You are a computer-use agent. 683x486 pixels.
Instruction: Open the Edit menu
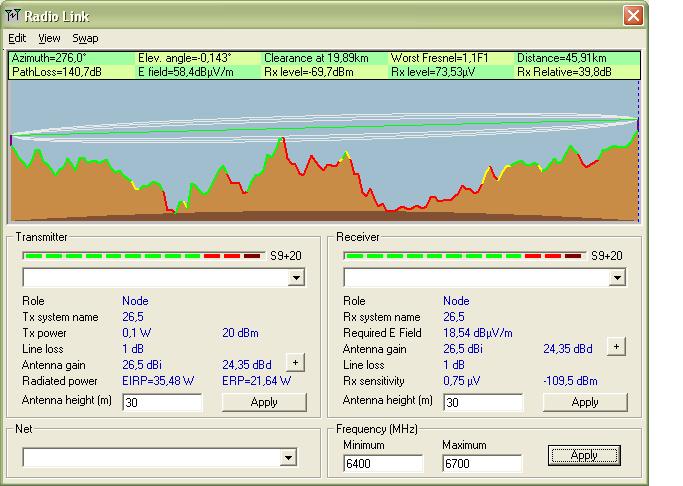point(17,38)
